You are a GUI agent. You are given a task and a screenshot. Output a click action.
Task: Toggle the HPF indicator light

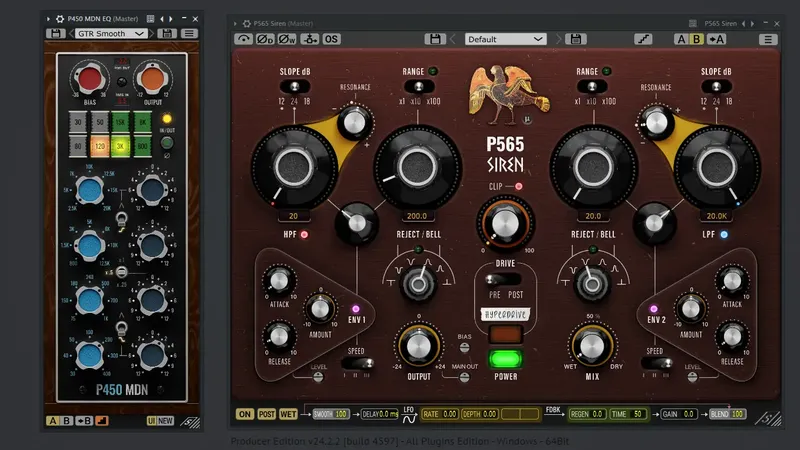(304, 235)
